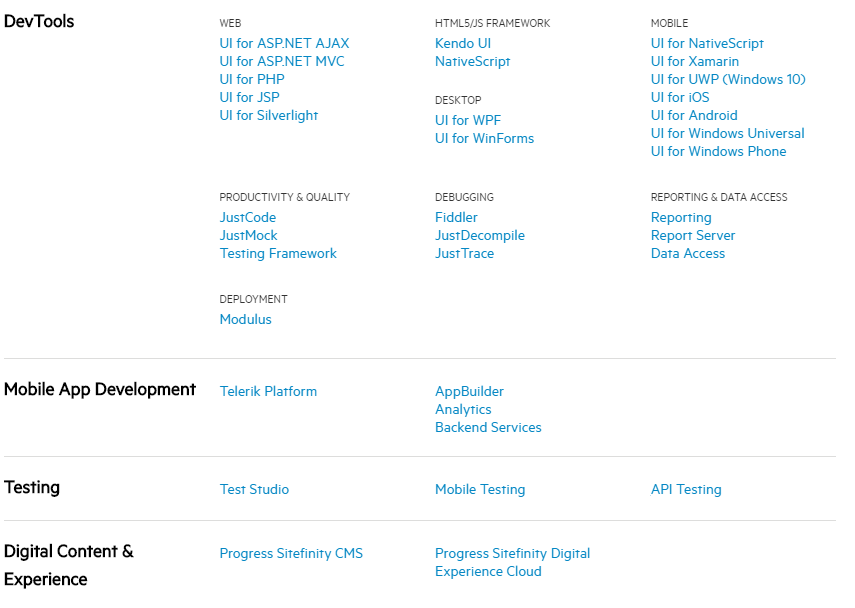
Task: Open the UI for ASP.NET AJAX link
Action: click(284, 44)
